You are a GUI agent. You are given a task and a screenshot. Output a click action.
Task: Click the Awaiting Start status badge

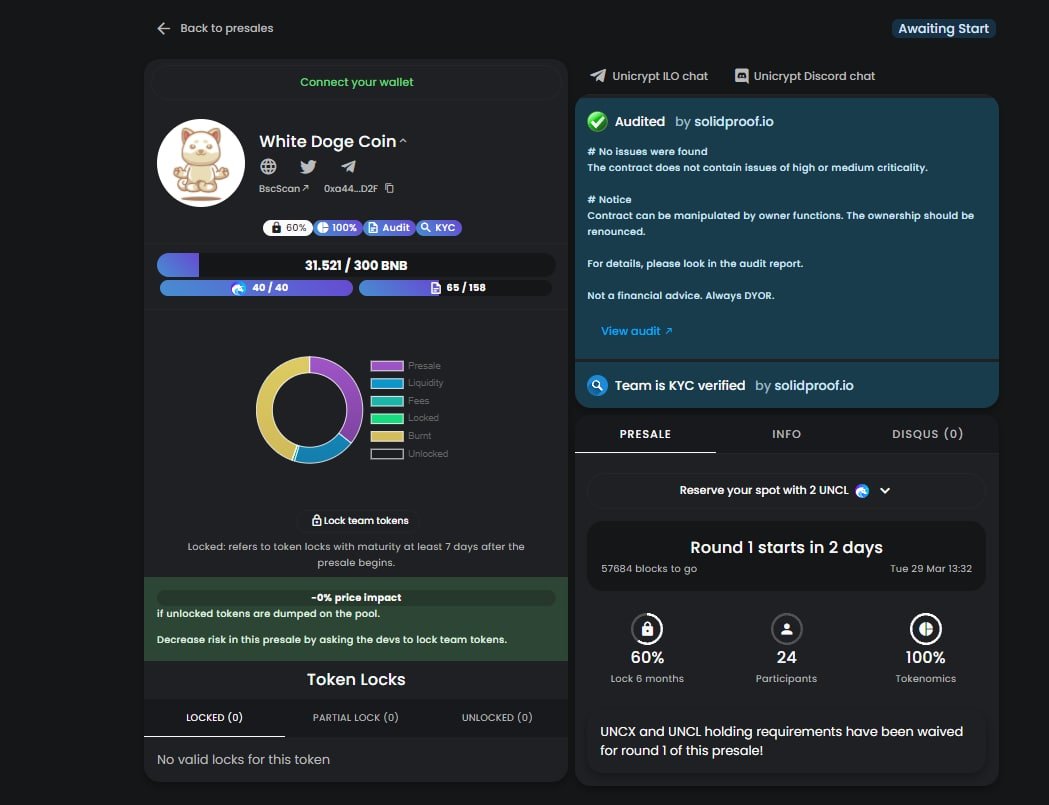(x=943, y=28)
